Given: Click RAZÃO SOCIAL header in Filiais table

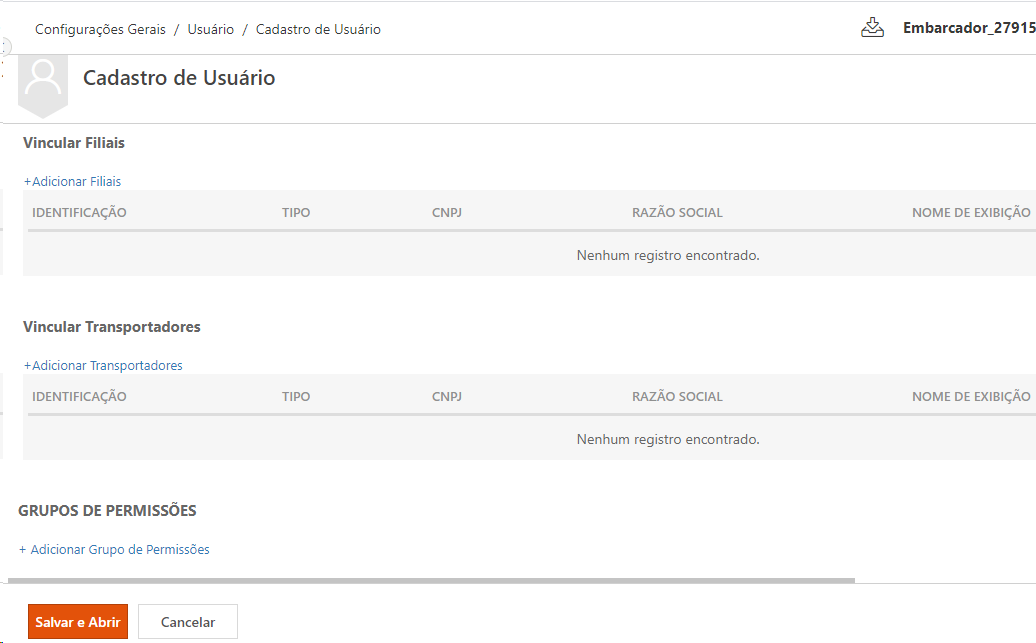Looking at the screenshot, I should click(x=677, y=212).
